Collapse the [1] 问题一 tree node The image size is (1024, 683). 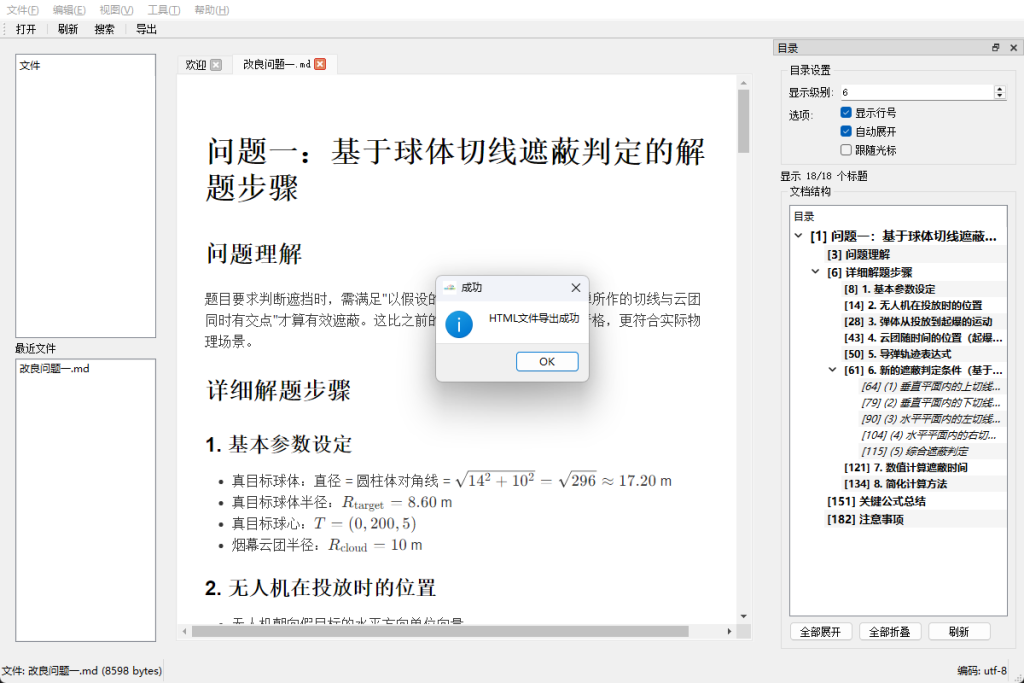point(798,236)
